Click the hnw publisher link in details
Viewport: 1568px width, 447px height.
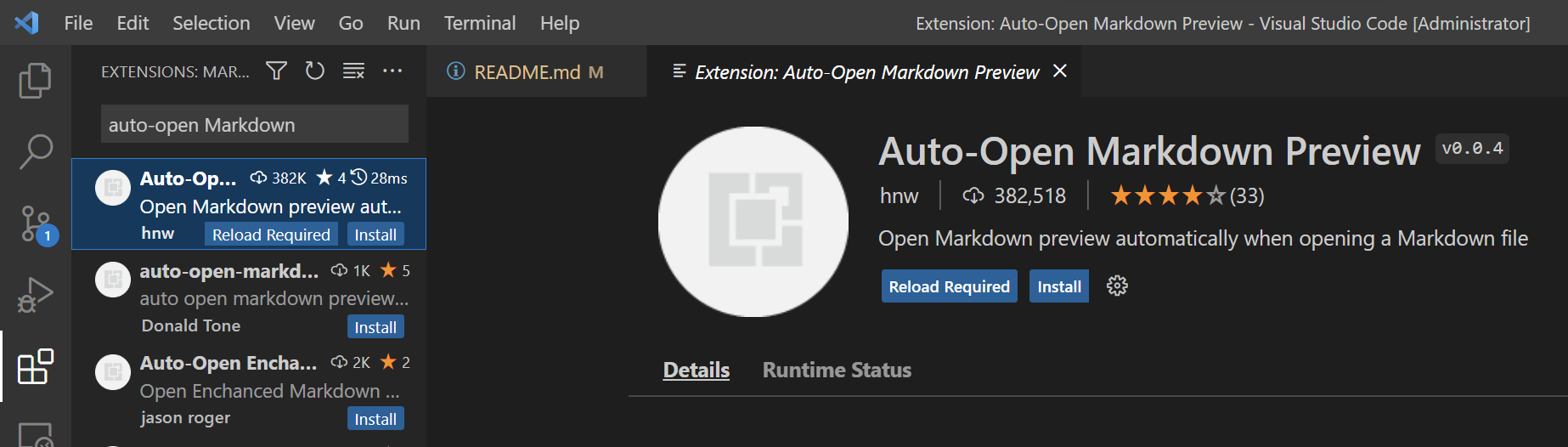(x=900, y=195)
